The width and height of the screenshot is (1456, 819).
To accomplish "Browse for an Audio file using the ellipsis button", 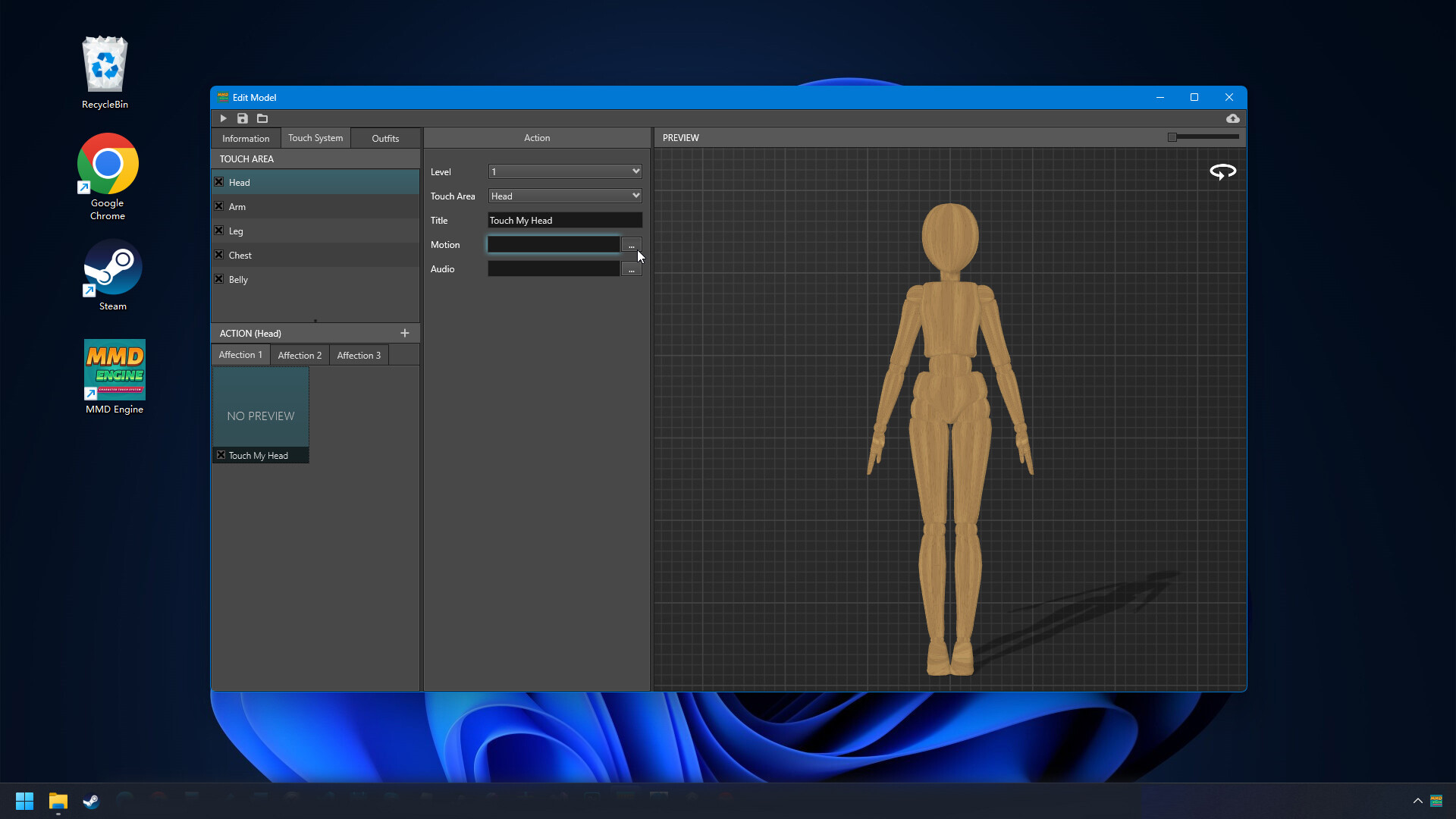I will [632, 268].
